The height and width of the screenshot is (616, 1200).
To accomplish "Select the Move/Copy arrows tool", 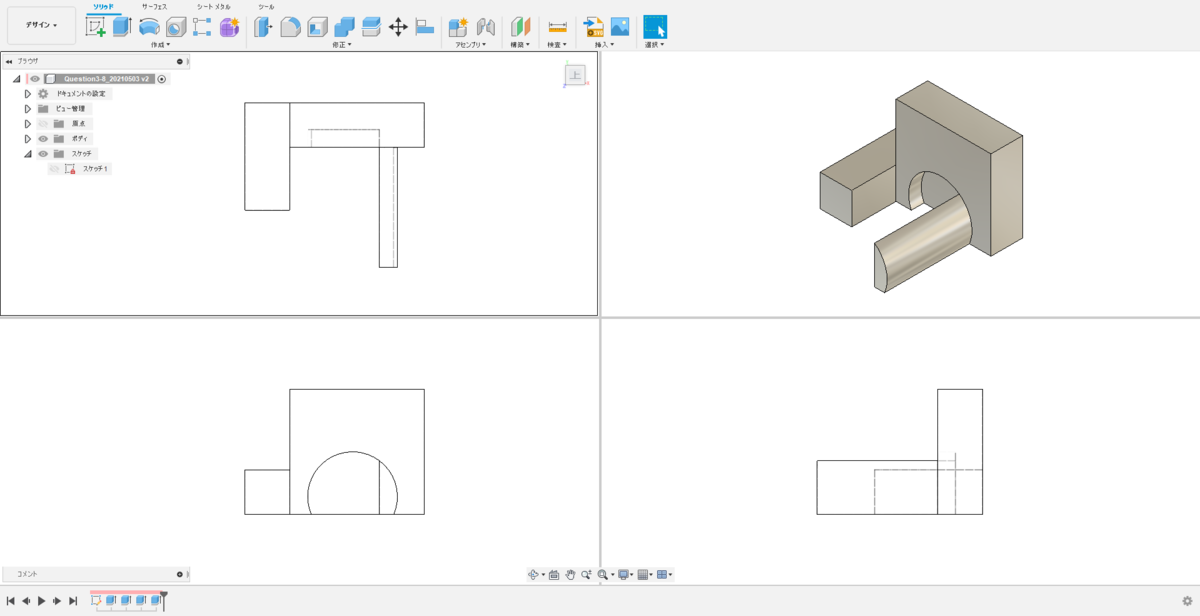I will point(398,27).
